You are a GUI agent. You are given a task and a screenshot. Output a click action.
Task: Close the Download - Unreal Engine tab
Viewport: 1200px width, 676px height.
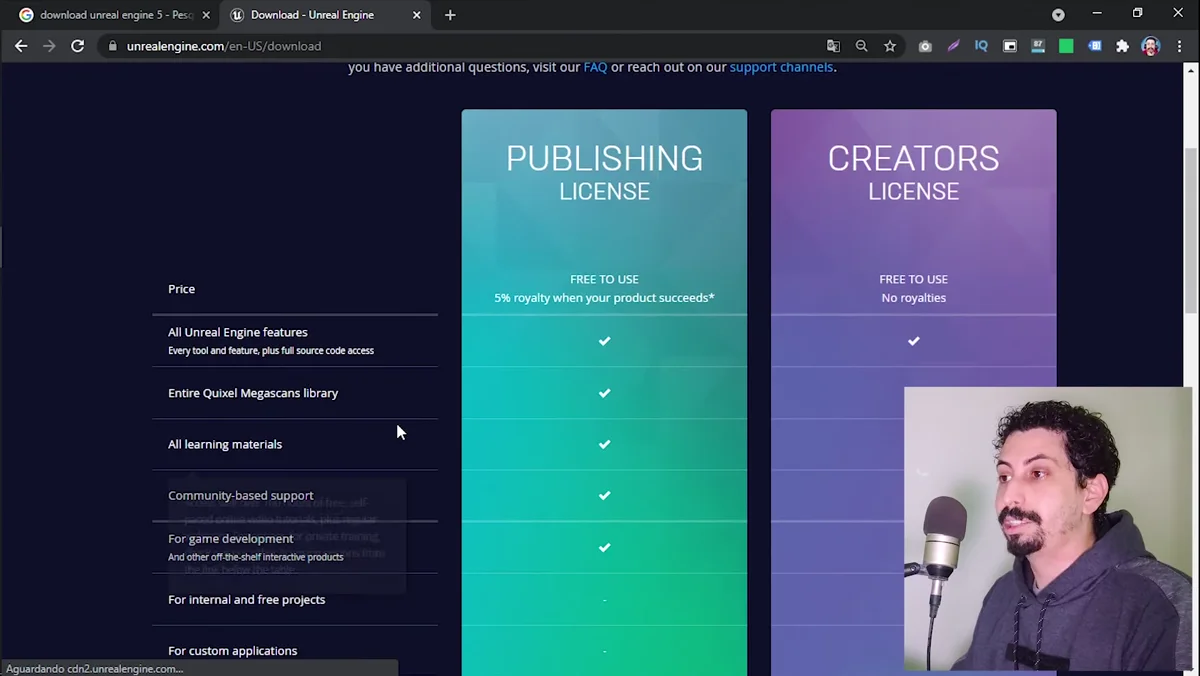pyautogui.click(x=417, y=15)
